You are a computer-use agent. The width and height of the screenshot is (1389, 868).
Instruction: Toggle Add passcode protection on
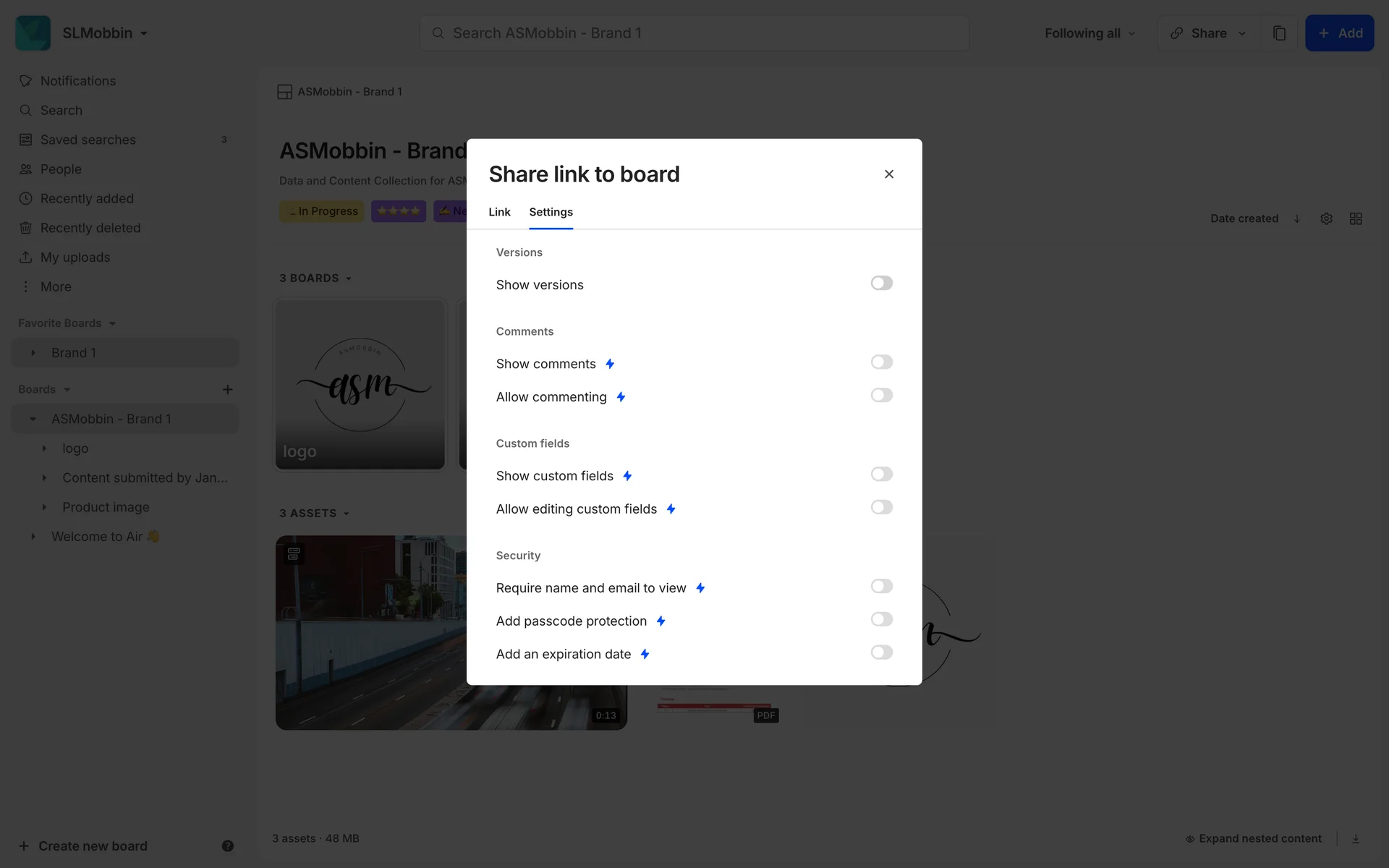click(881, 620)
